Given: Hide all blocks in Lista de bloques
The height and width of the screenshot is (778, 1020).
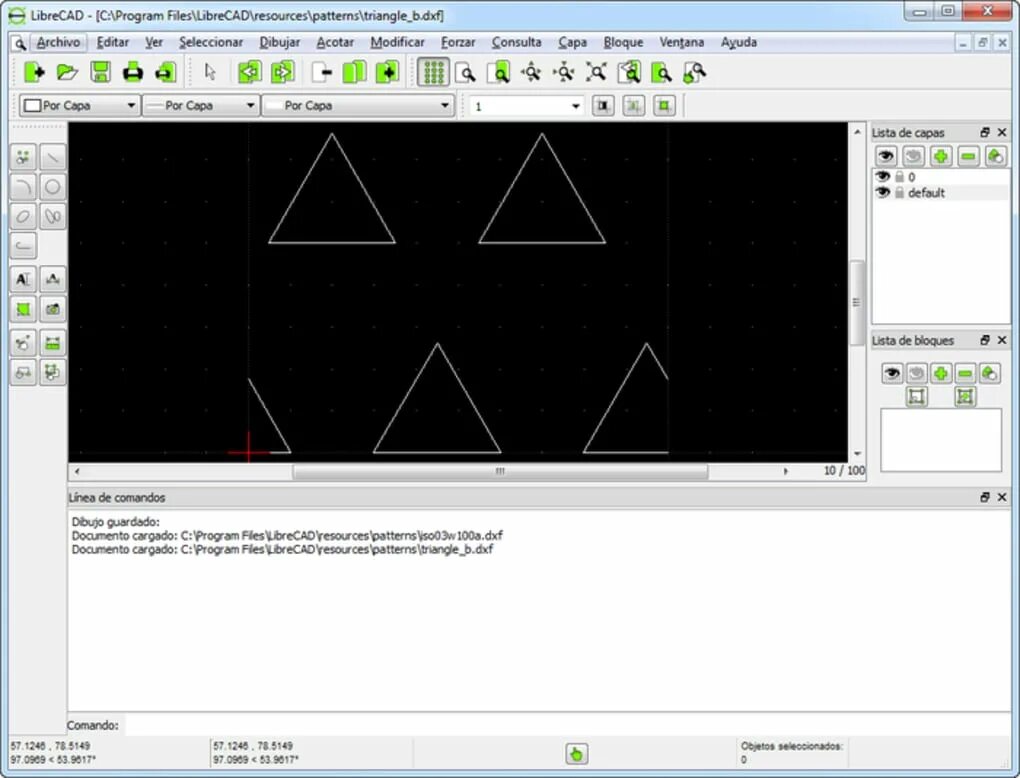Looking at the screenshot, I should [x=916, y=373].
